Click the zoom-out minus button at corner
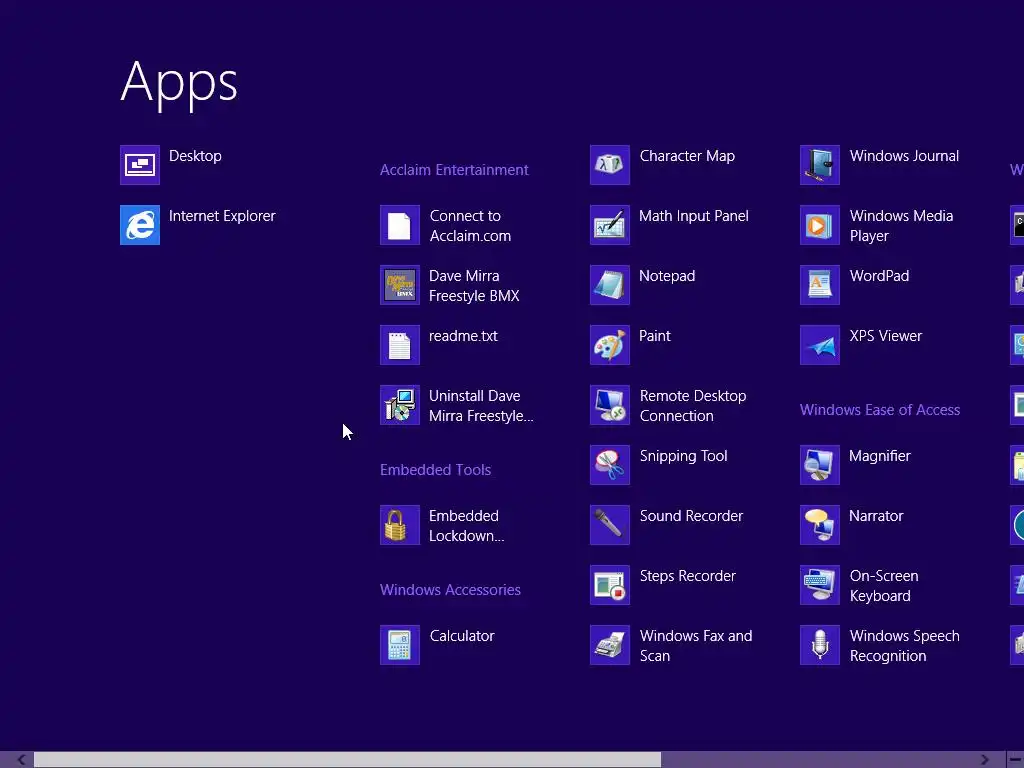Viewport: 1024px width, 768px height. click(1015, 760)
